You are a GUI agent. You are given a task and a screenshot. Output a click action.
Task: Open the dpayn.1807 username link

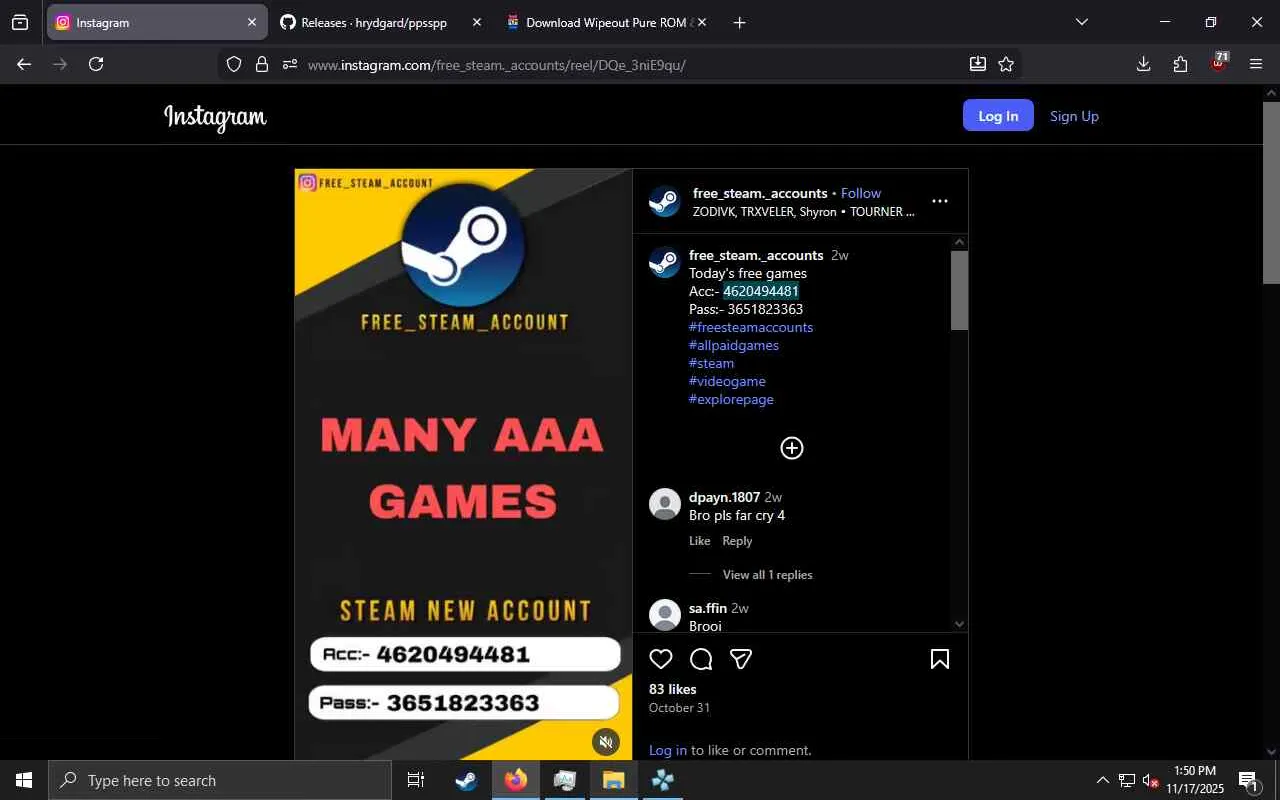point(725,497)
